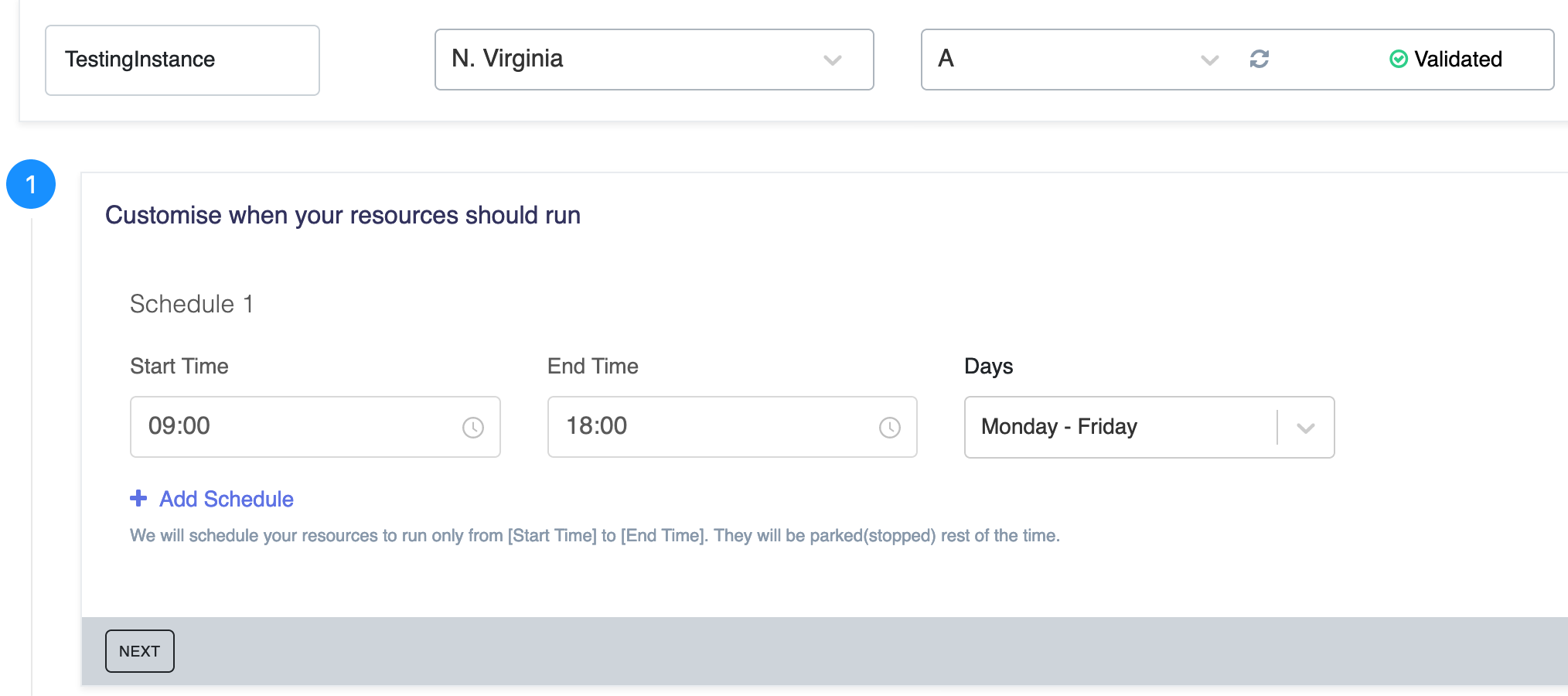1568x696 pixels.
Task: Click the TestingInstance name field
Action: point(182,60)
